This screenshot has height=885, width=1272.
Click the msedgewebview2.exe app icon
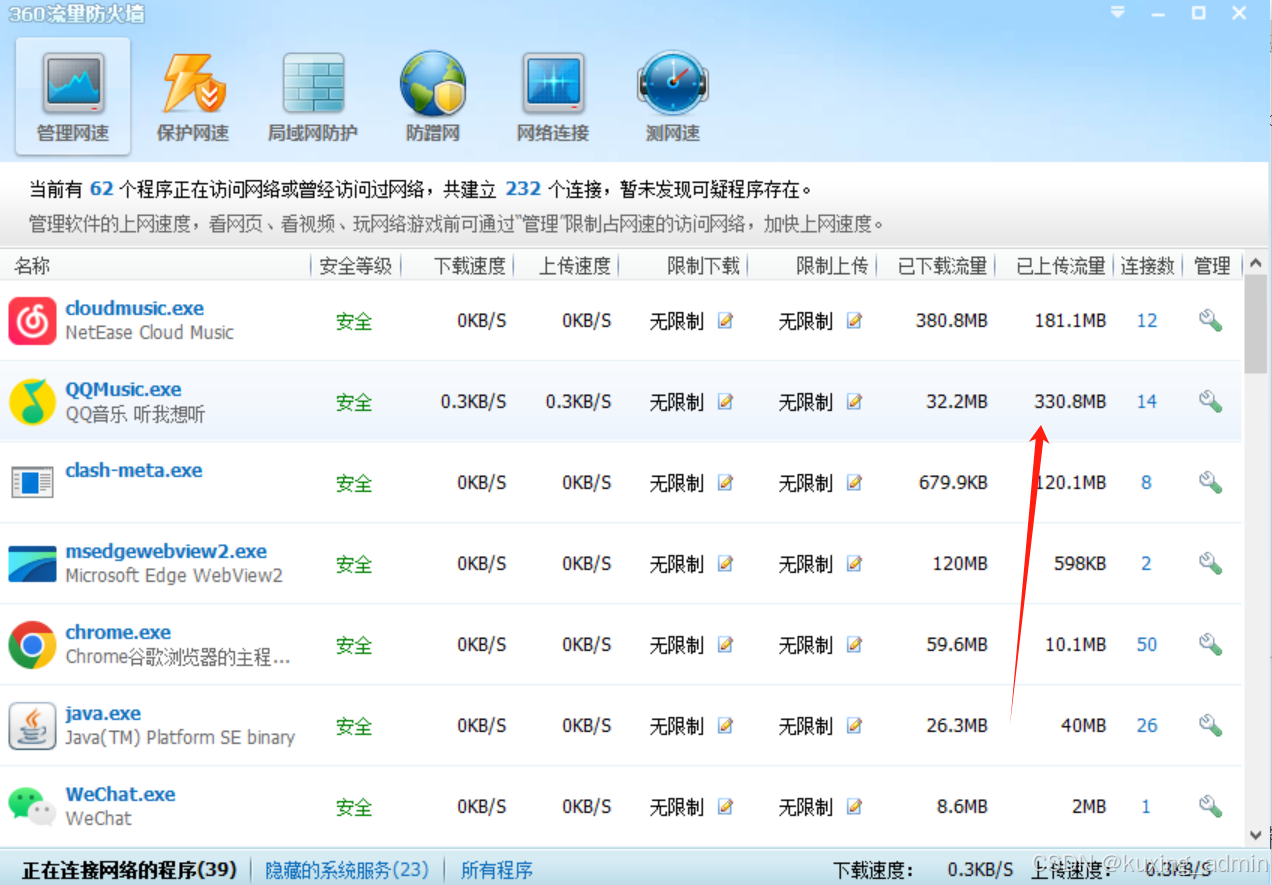coord(32,564)
